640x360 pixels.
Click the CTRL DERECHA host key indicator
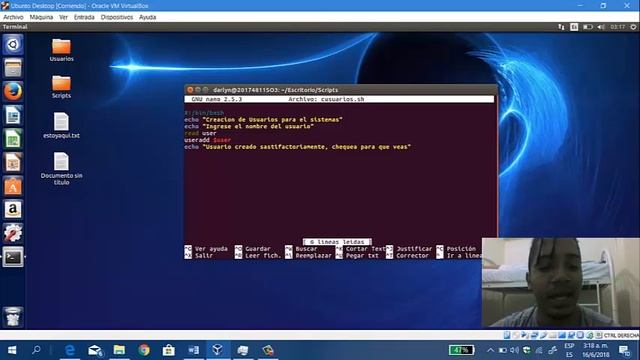(621, 335)
